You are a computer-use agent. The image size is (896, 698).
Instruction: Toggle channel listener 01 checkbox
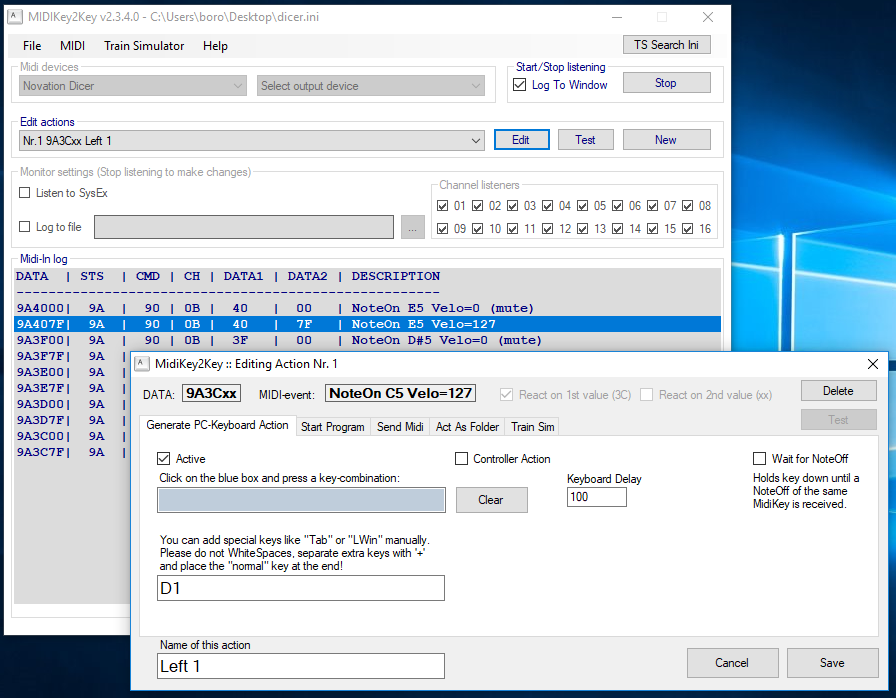pyautogui.click(x=442, y=206)
